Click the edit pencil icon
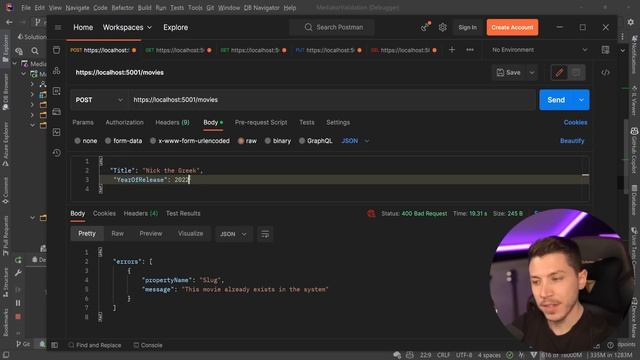This screenshot has width=640, height=360. click(x=559, y=73)
